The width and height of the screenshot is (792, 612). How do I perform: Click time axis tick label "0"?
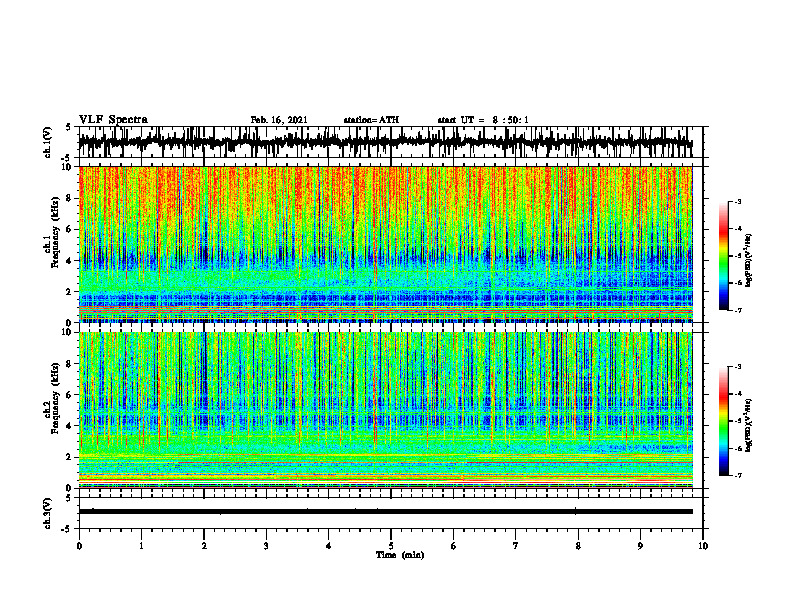[79, 546]
